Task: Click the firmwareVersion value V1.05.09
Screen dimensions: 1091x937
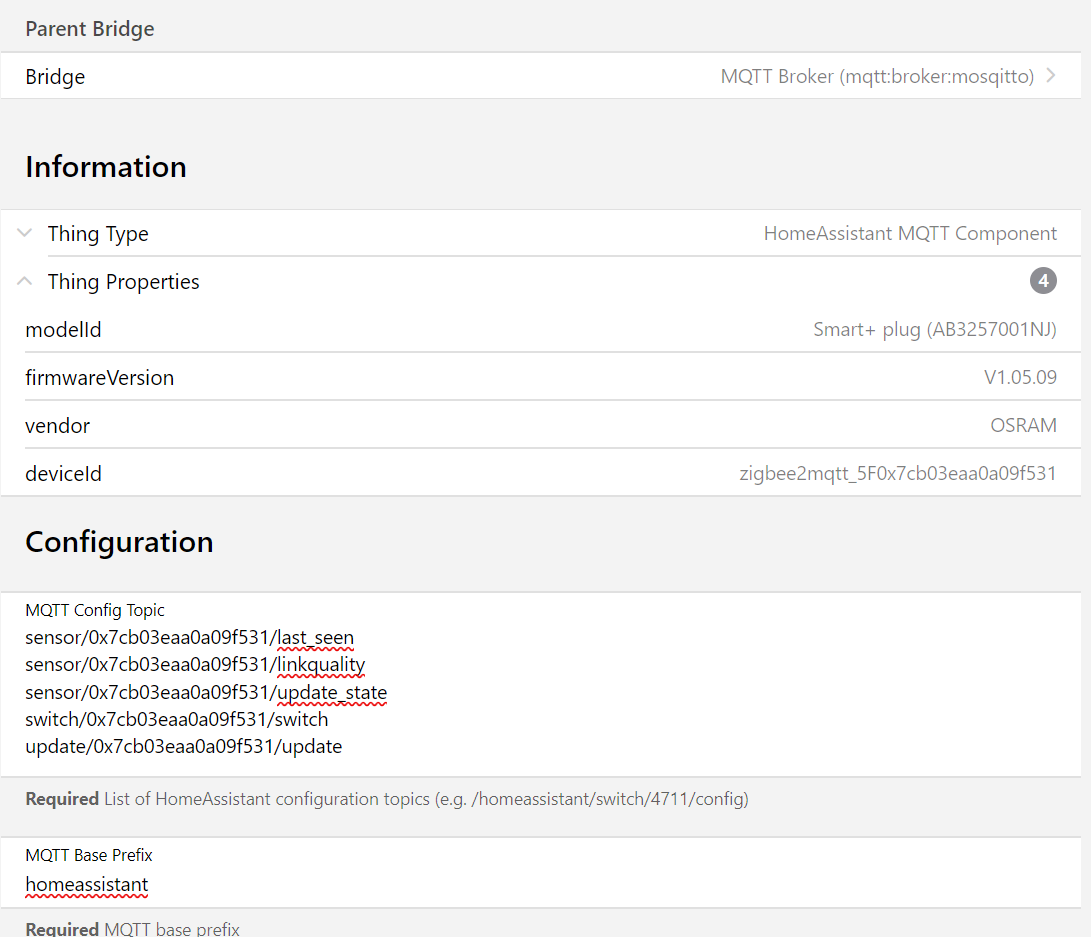Action: click(1020, 378)
